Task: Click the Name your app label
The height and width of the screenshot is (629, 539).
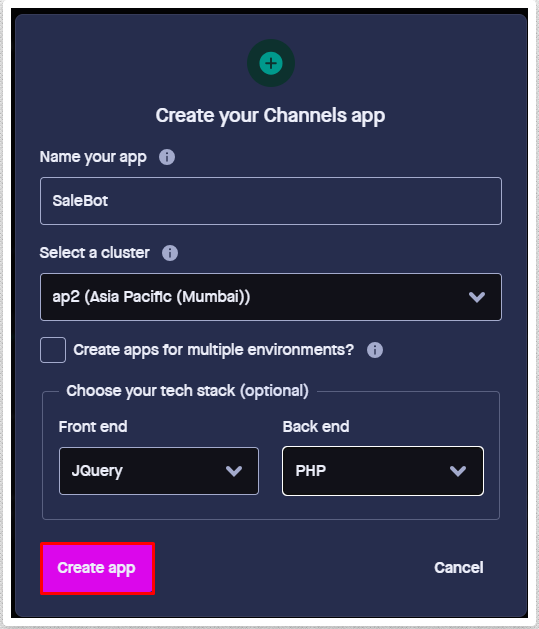Action: tap(93, 157)
